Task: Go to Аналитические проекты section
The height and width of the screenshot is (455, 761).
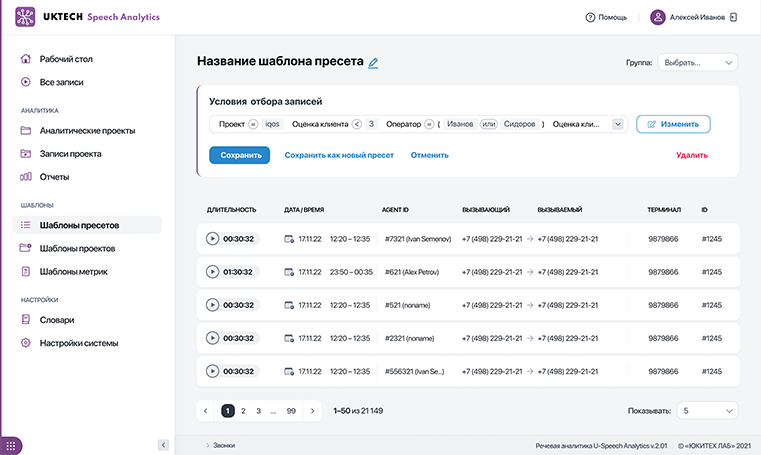Action: (x=87, y=130)
